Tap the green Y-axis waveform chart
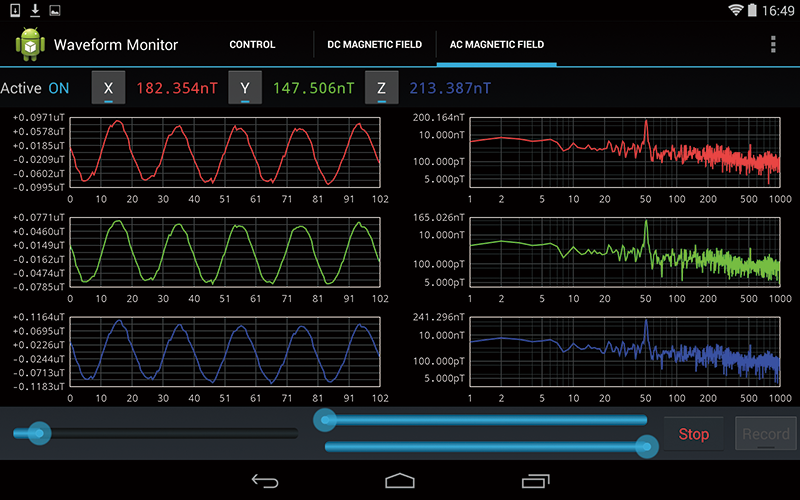The image size is (800, 500). click(225, 252)
